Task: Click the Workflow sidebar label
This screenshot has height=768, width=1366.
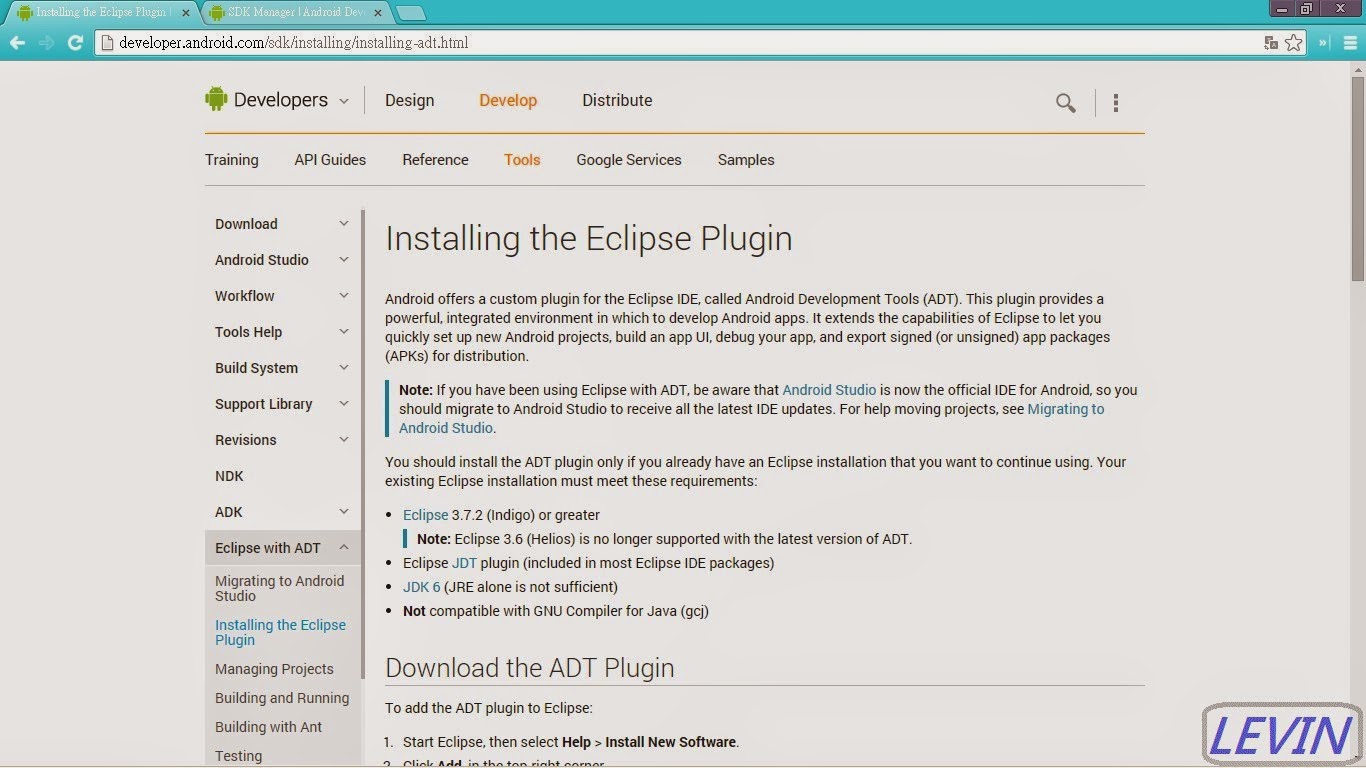Action: [x=245, y=296]
